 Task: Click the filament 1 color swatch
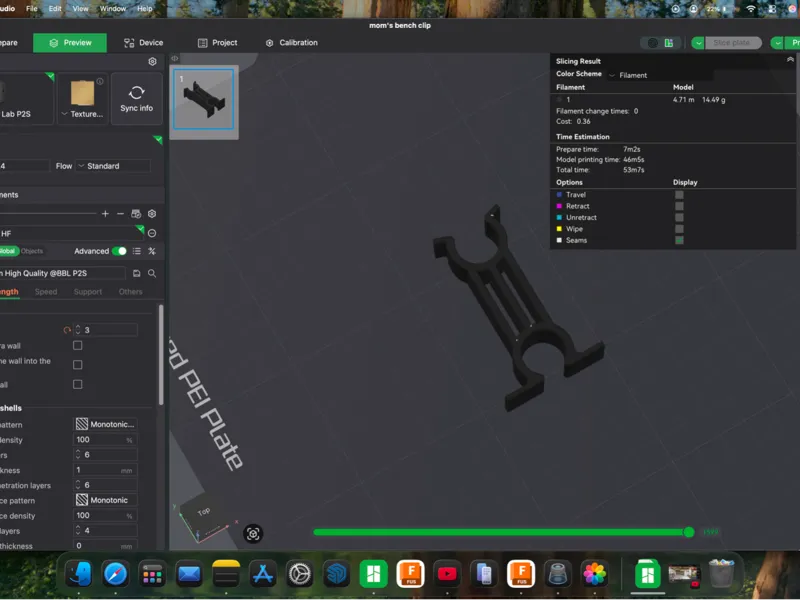point(560,100)
